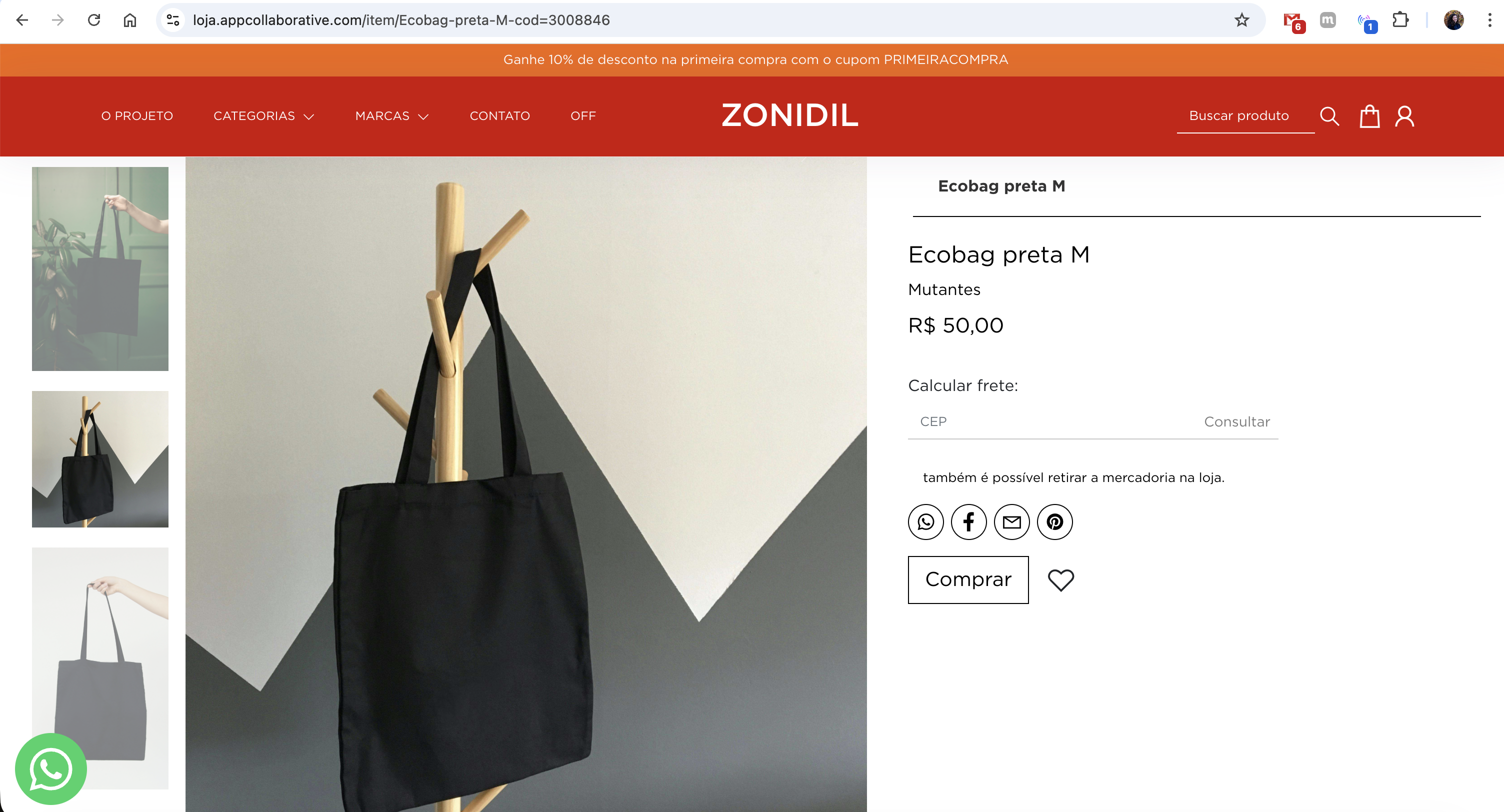Go to O PROJETO page
1504x812 pixels.
137,116
